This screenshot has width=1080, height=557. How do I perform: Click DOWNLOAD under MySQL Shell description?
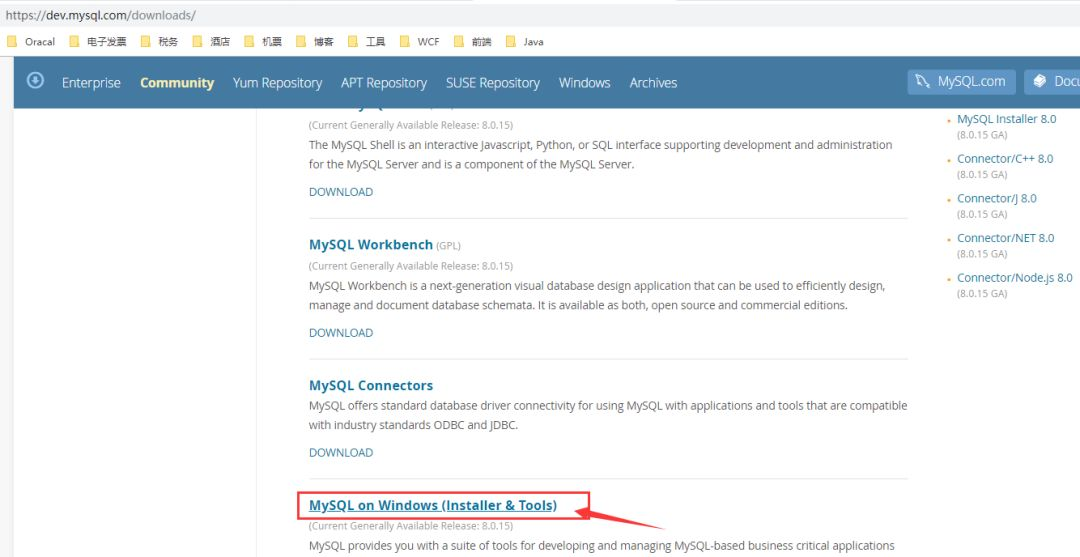pyautogui.click(x=341, y=192)
